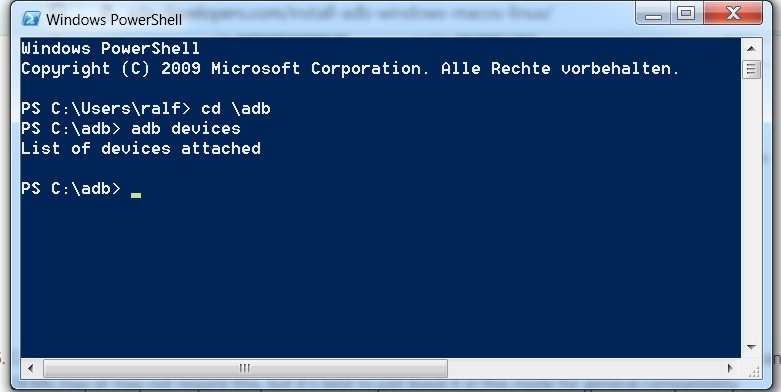Click the blinking cursor at the prompt
Screen dimensions: 781x392
[135, 195]
